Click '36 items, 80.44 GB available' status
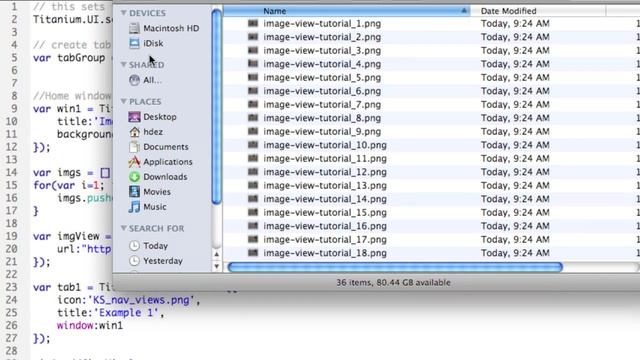 pyautogui.click(x=393, y=282)
